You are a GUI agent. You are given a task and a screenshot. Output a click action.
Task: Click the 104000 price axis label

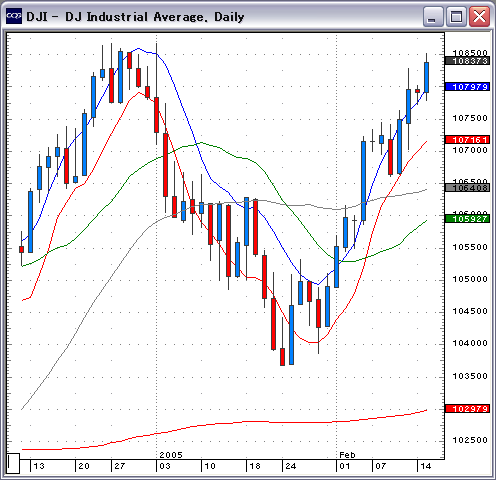pos(470,343)
